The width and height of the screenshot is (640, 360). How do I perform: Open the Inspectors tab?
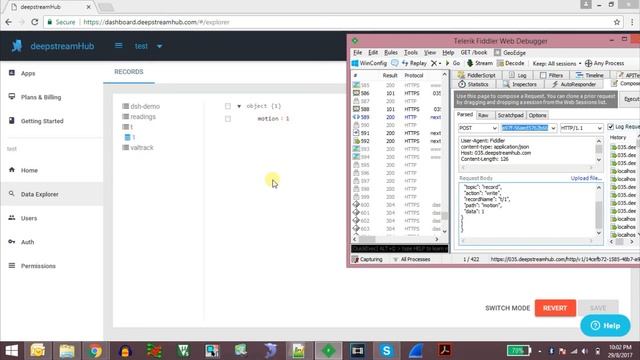(520, 84)
